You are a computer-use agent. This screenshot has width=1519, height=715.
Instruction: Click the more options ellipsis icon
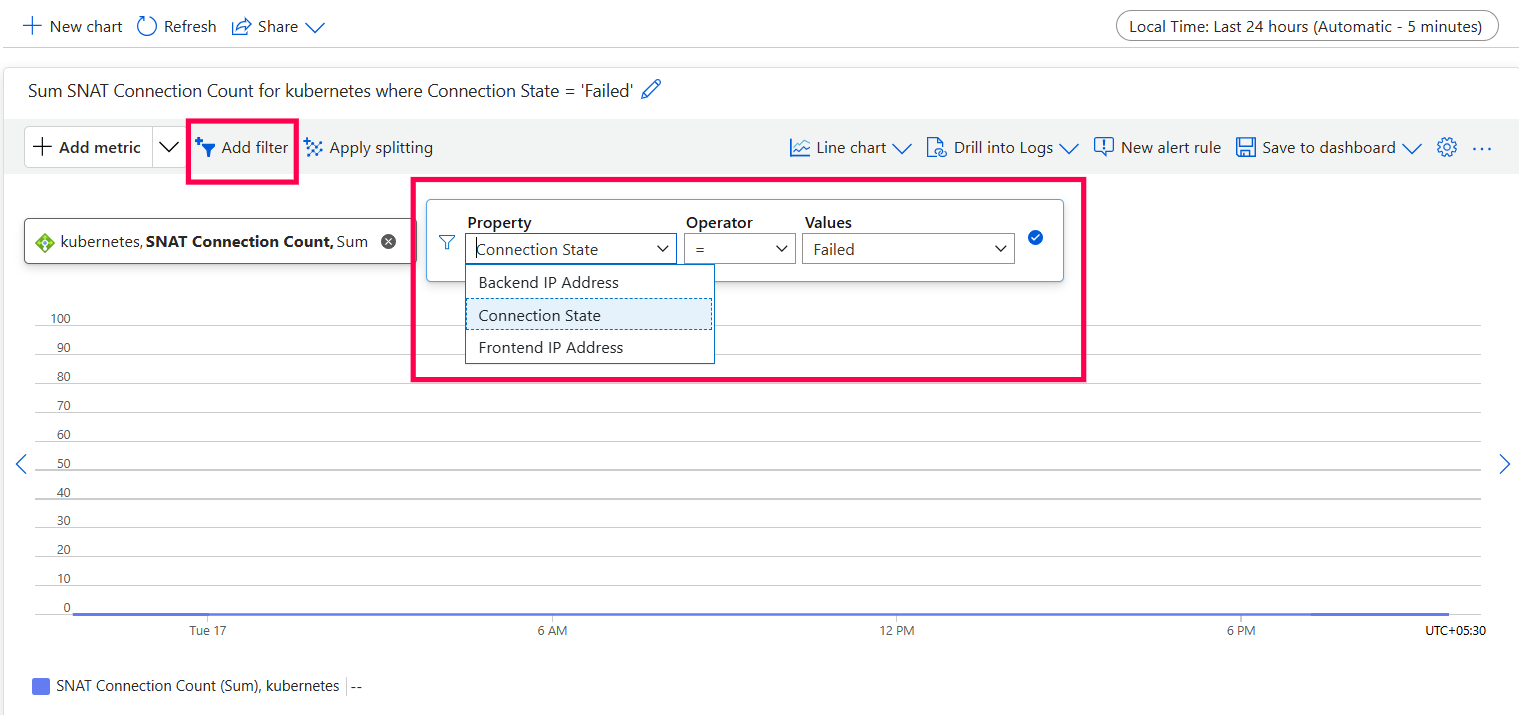click(x=1482, y=148)
